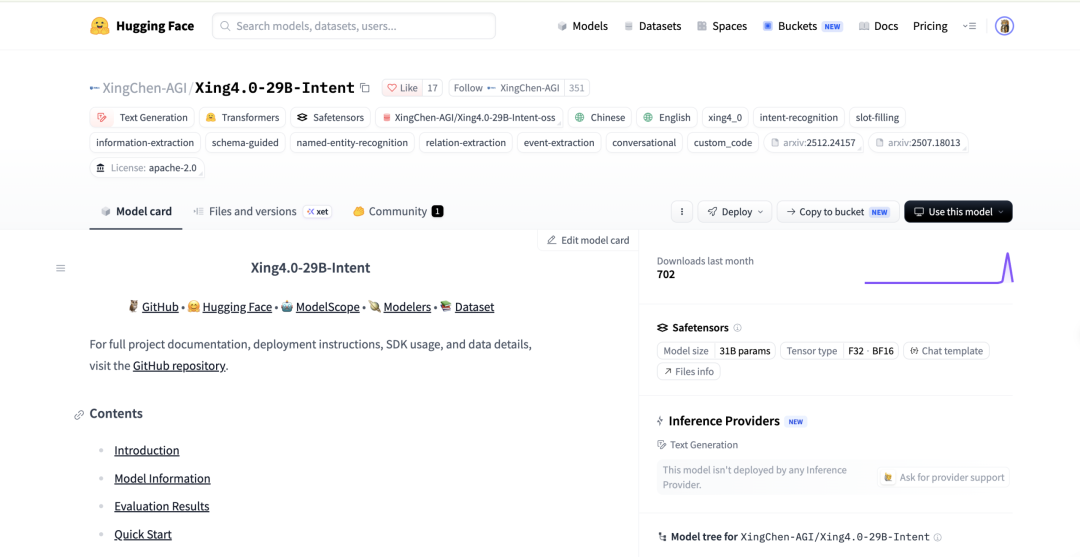This screenshot has width=1080, height=557.
Task: Click the user avatar in navbar
Action: [x=1004, y=26]
